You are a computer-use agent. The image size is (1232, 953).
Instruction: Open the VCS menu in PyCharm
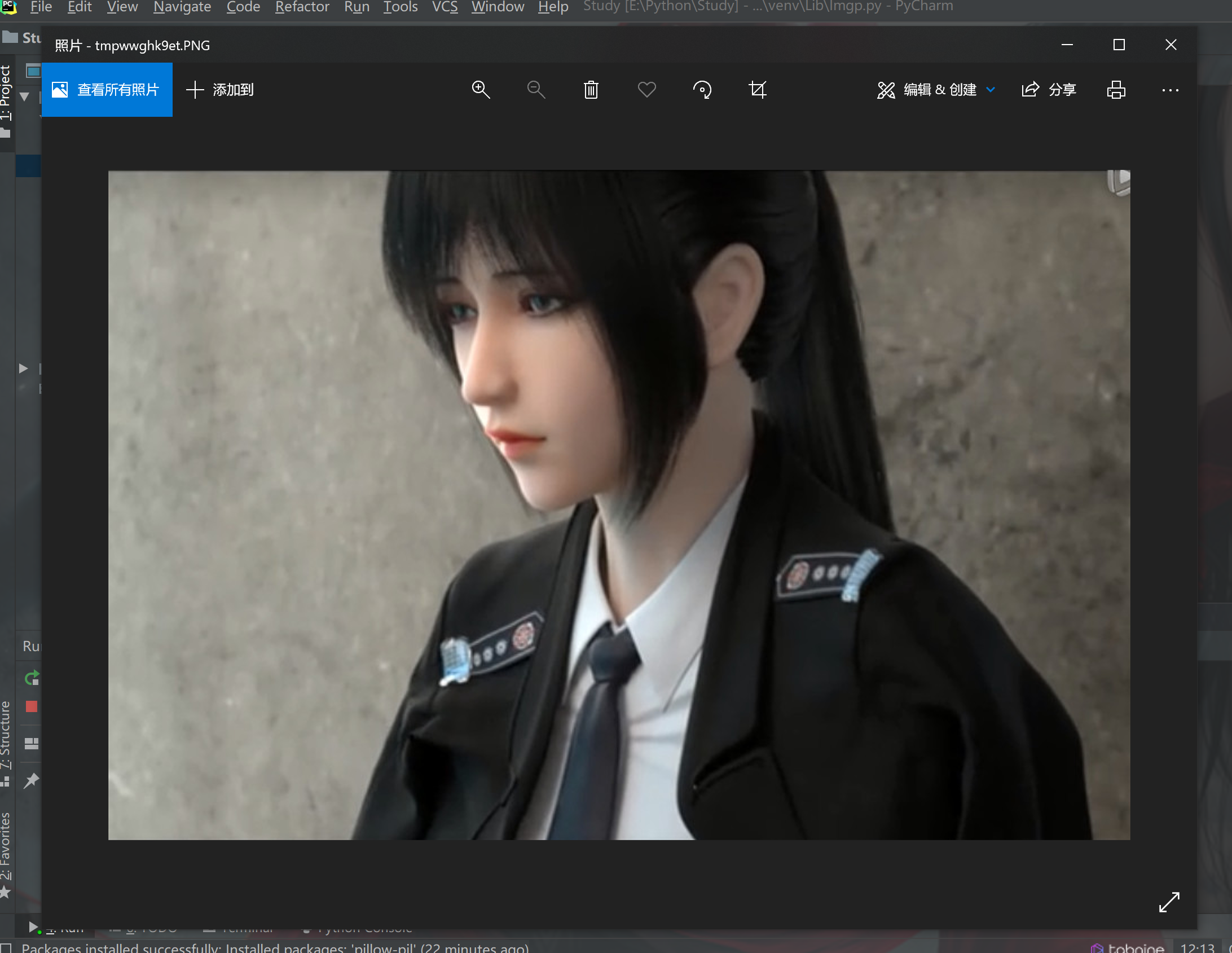(x=445, y=7)
